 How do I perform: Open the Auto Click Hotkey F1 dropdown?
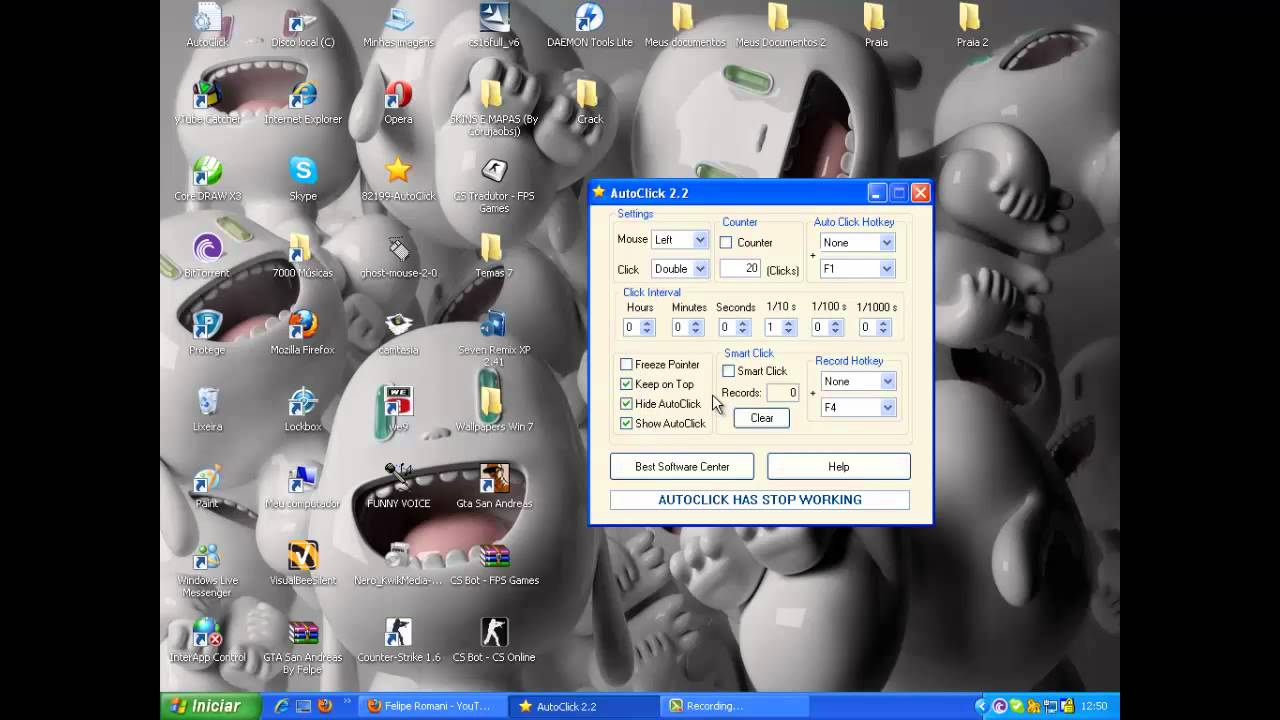(886, 269)
